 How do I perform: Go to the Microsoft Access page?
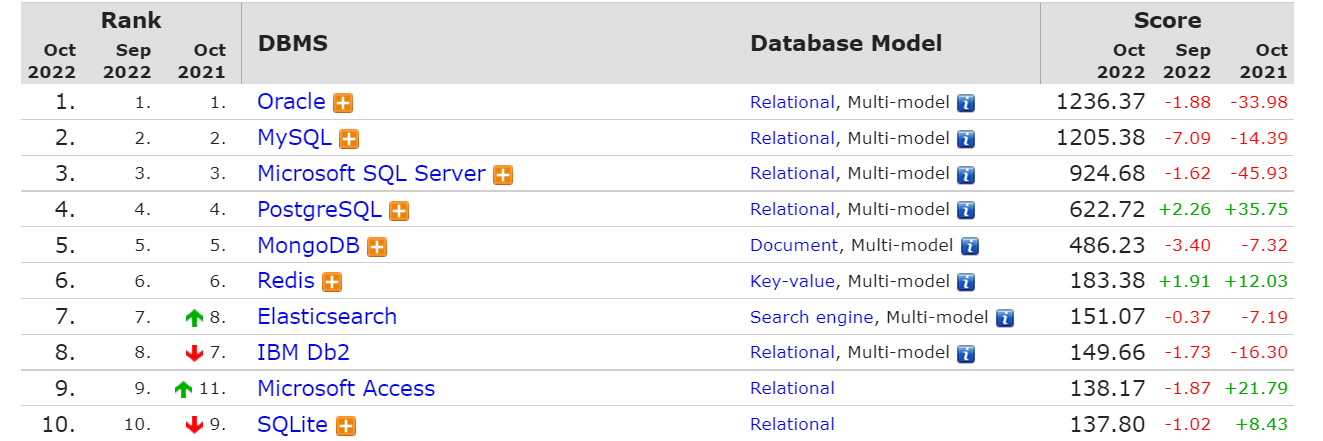coord(346,389)
